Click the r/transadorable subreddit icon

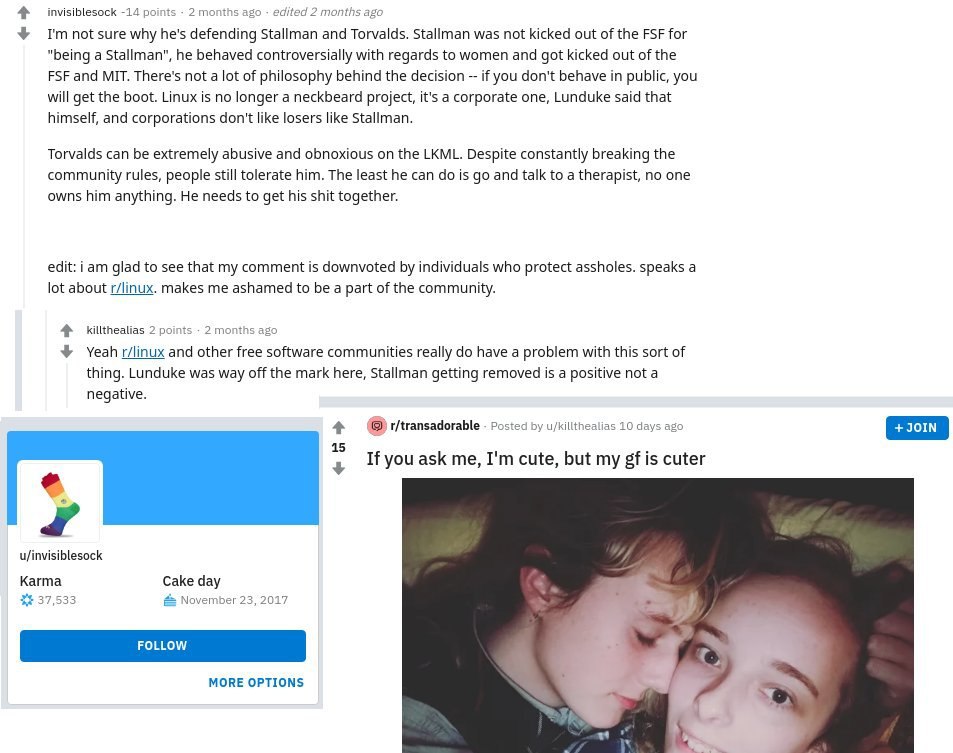coord(377,426)
